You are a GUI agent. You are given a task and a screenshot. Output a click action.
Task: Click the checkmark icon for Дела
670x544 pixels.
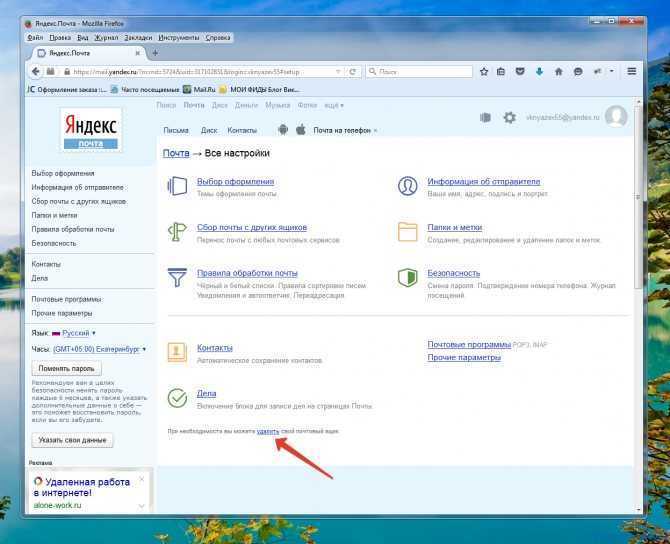click(177, 398)
